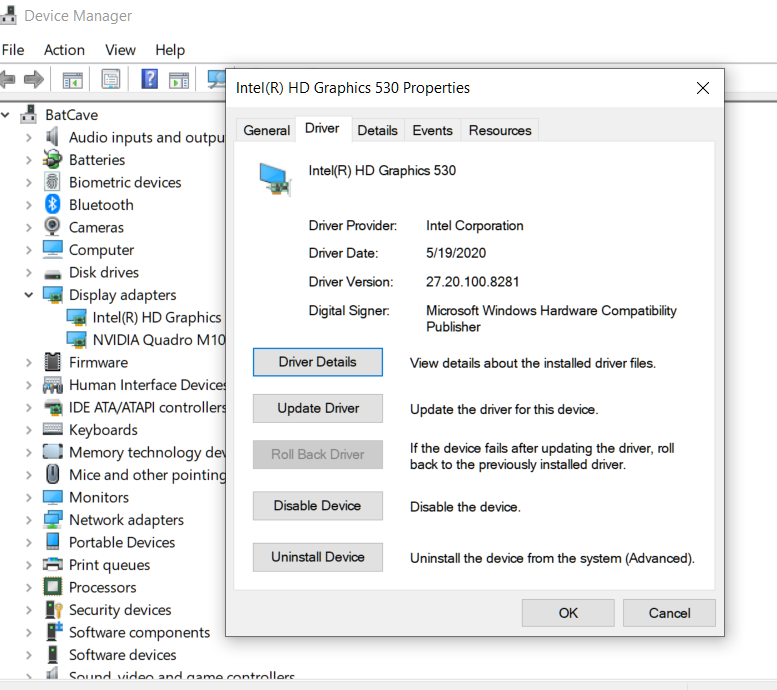Close the Intel HD Graphics Properties dialog

(x=703, y=88)
